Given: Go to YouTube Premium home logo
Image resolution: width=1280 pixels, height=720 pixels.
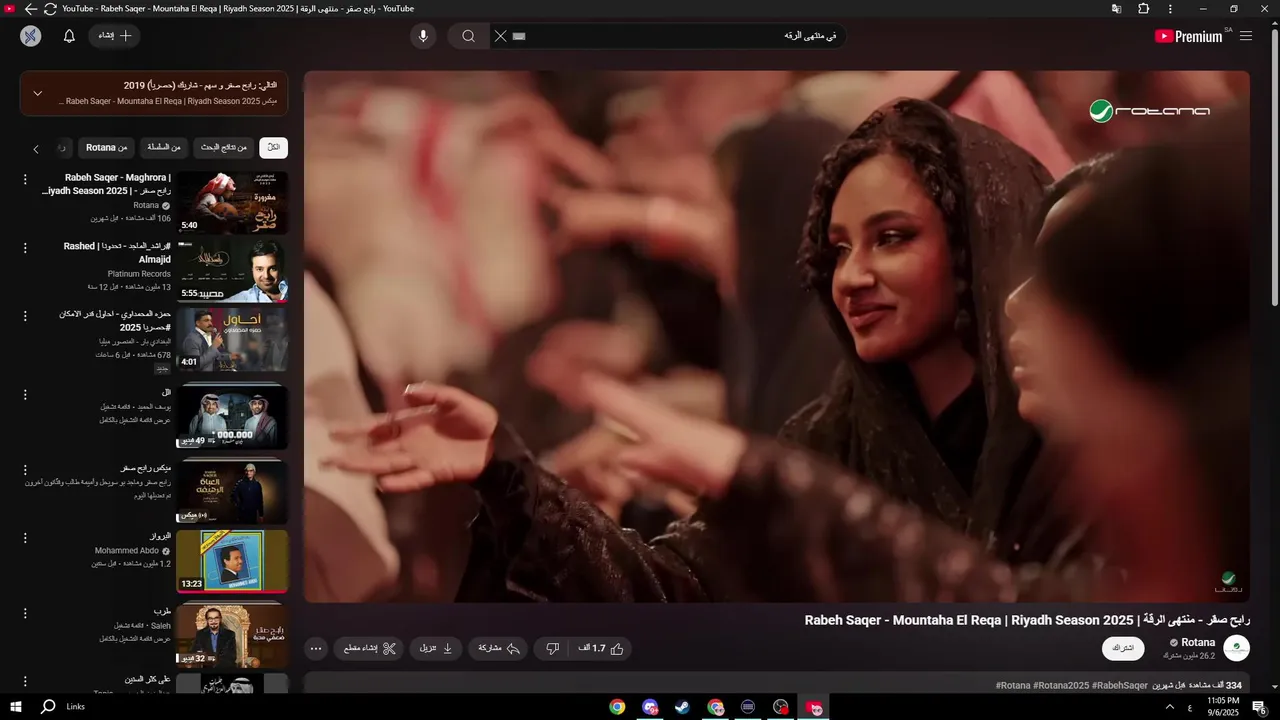Looking at the screenshot, I should click(1191, 36).
